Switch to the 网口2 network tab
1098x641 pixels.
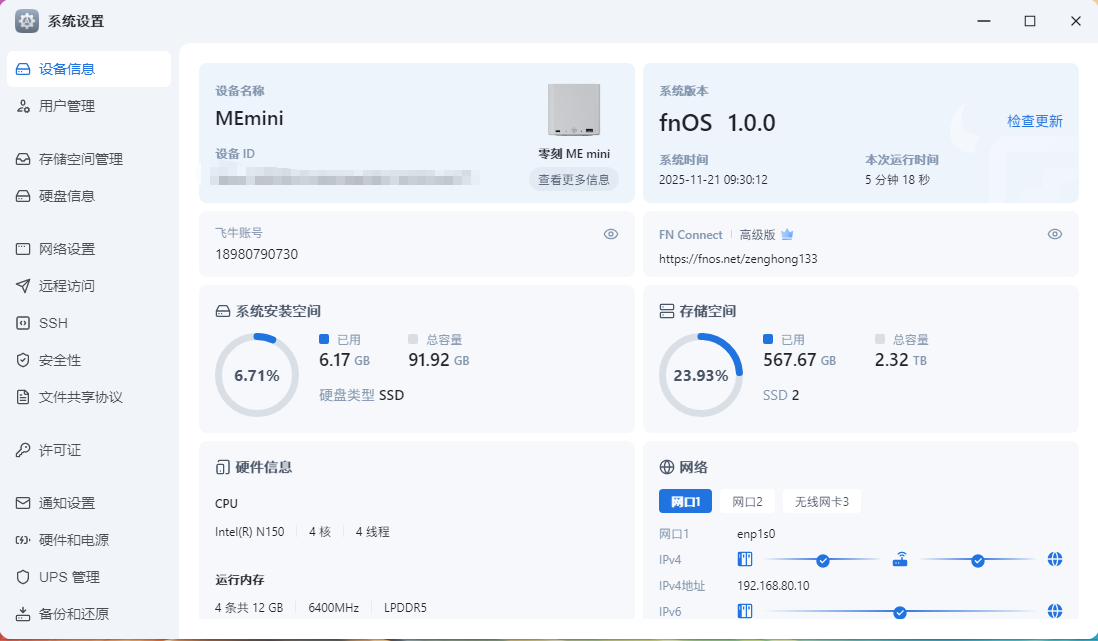point(747,501)
